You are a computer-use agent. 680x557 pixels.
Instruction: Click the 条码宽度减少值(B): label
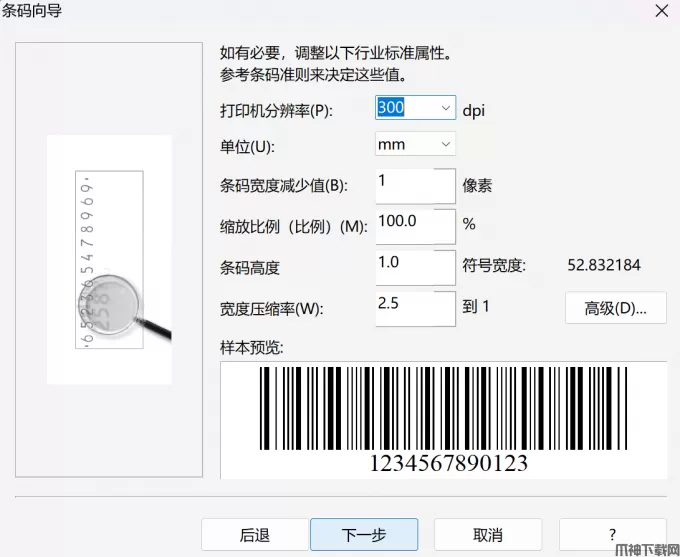[x=284, y=186]
